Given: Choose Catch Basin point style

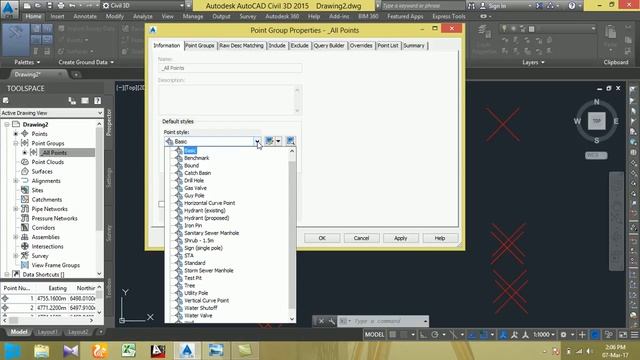Looking at the screenshot, I should tap(198, 173).
